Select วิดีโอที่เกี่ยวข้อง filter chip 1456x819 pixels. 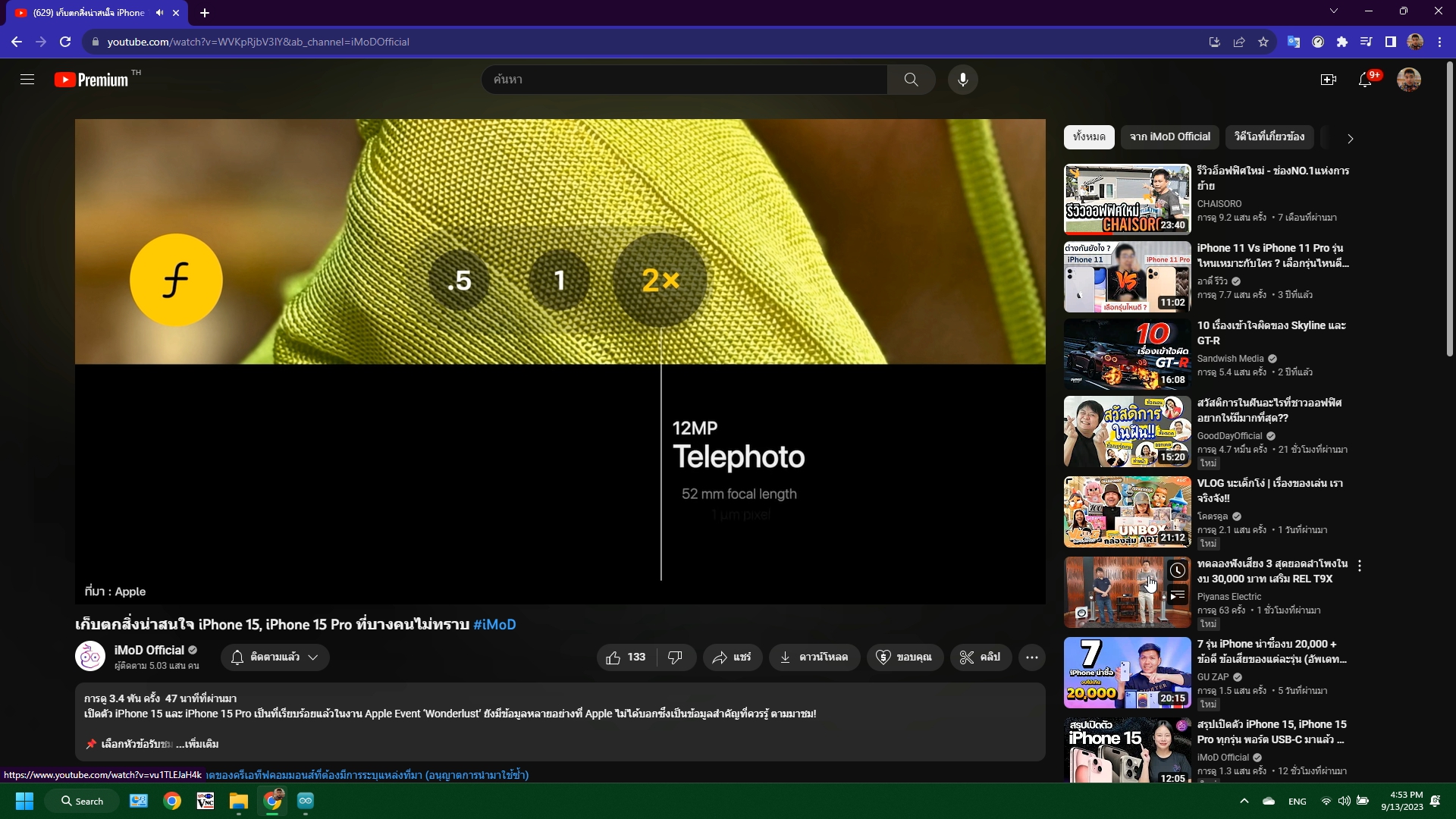coord(1269,136)
